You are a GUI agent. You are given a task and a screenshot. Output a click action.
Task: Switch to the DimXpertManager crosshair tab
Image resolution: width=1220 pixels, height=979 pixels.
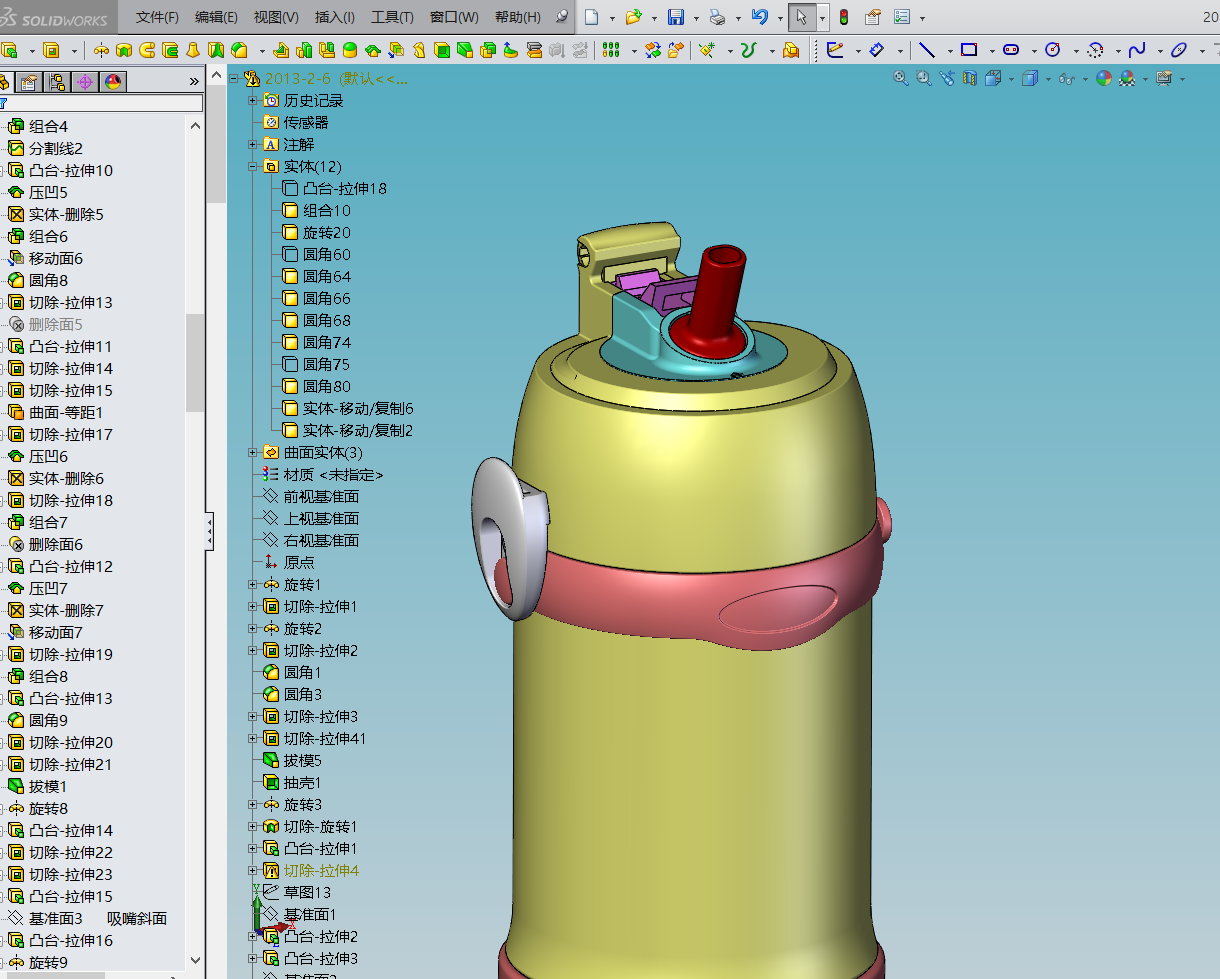85,82
